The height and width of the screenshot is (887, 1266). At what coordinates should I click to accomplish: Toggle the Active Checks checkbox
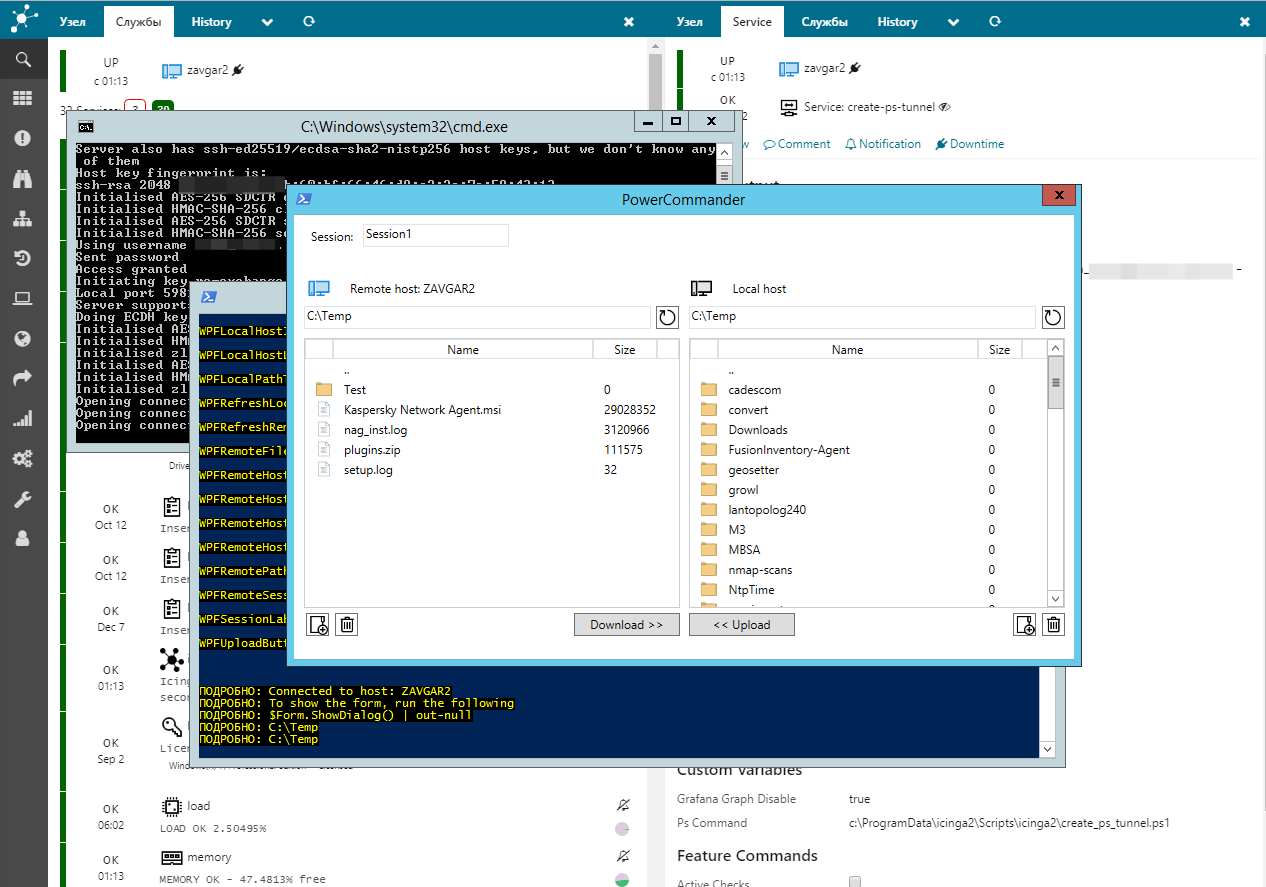tap(855, 881)
